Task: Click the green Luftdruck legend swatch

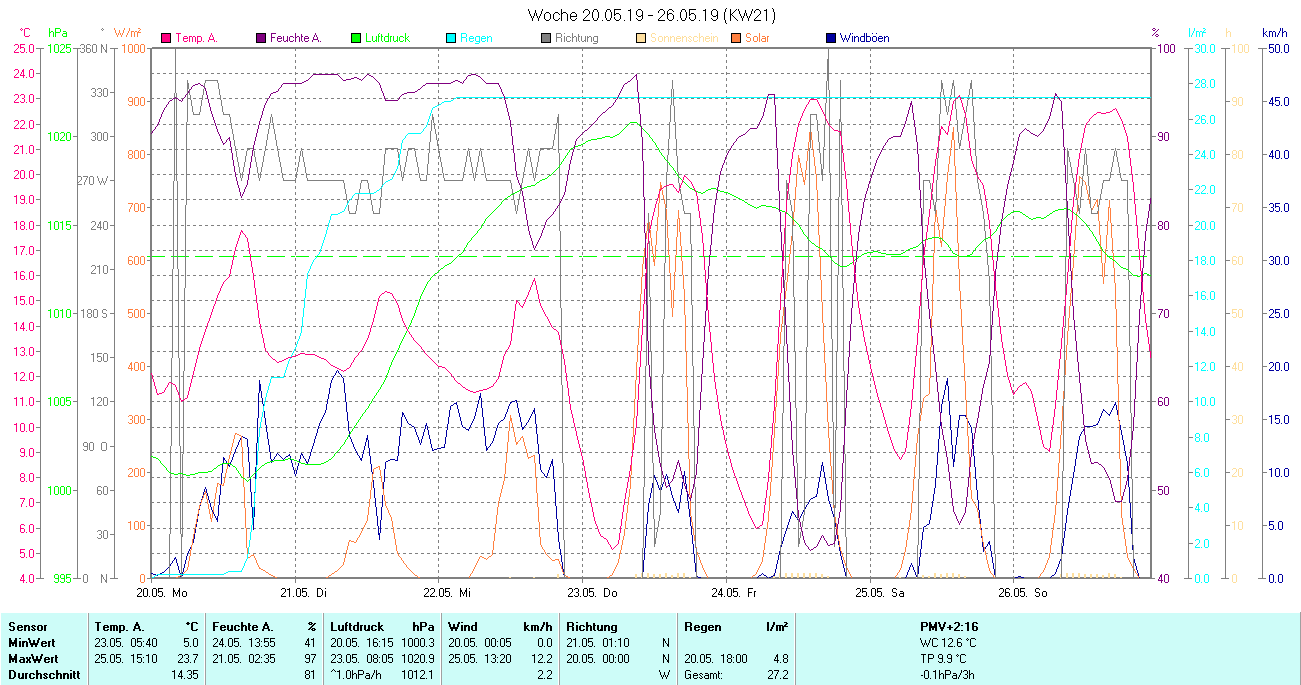Action: click(x=355, y=38)
